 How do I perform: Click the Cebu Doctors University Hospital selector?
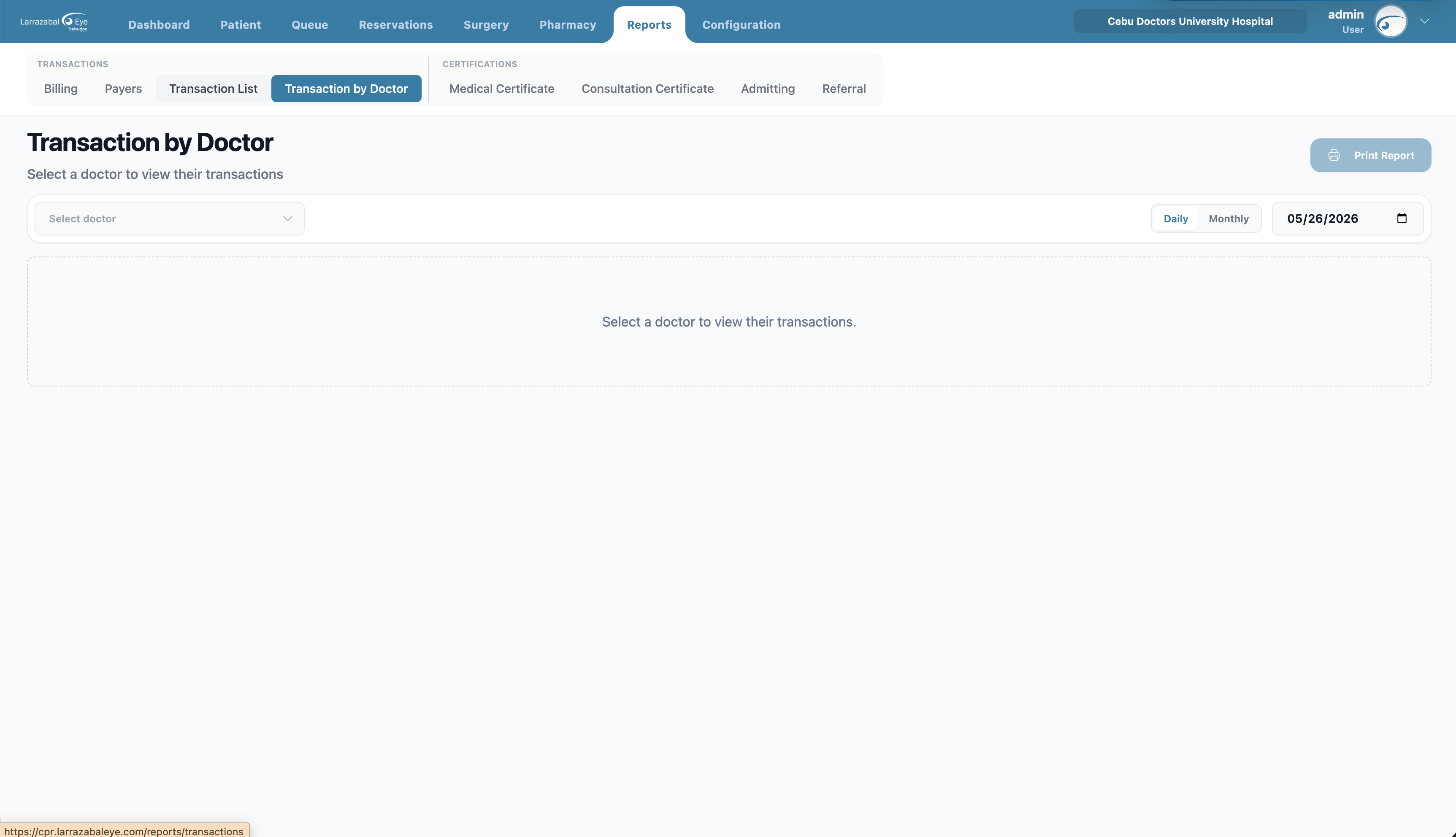coord(1190,21)
